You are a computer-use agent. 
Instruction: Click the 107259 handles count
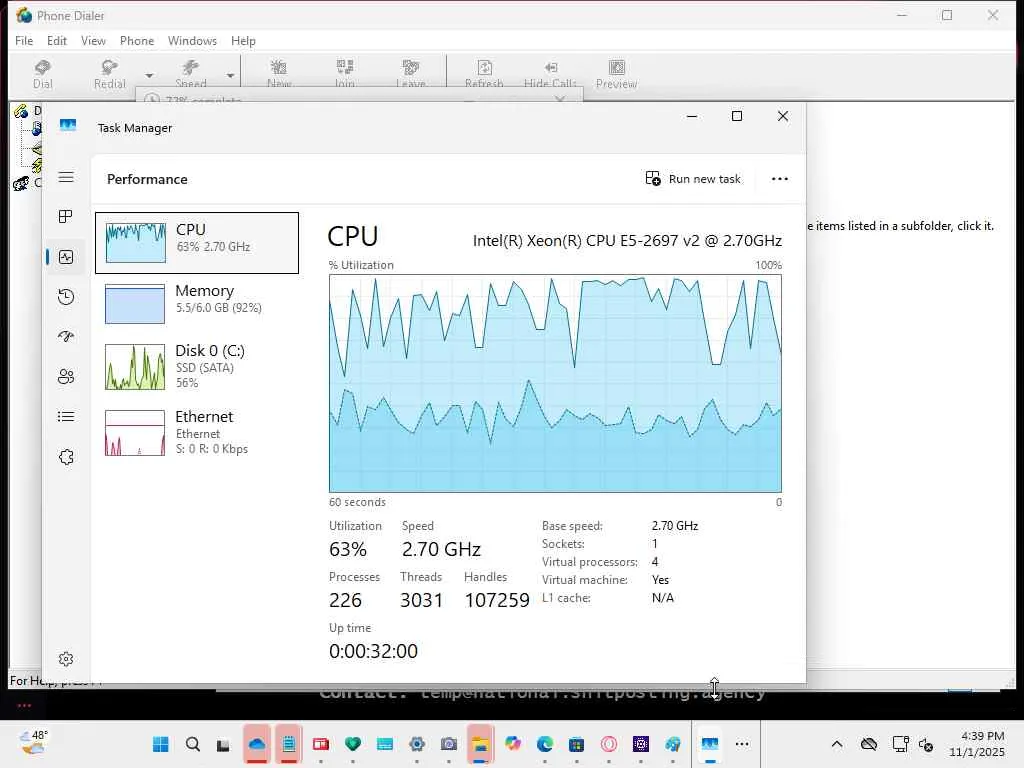pos(497,600)
